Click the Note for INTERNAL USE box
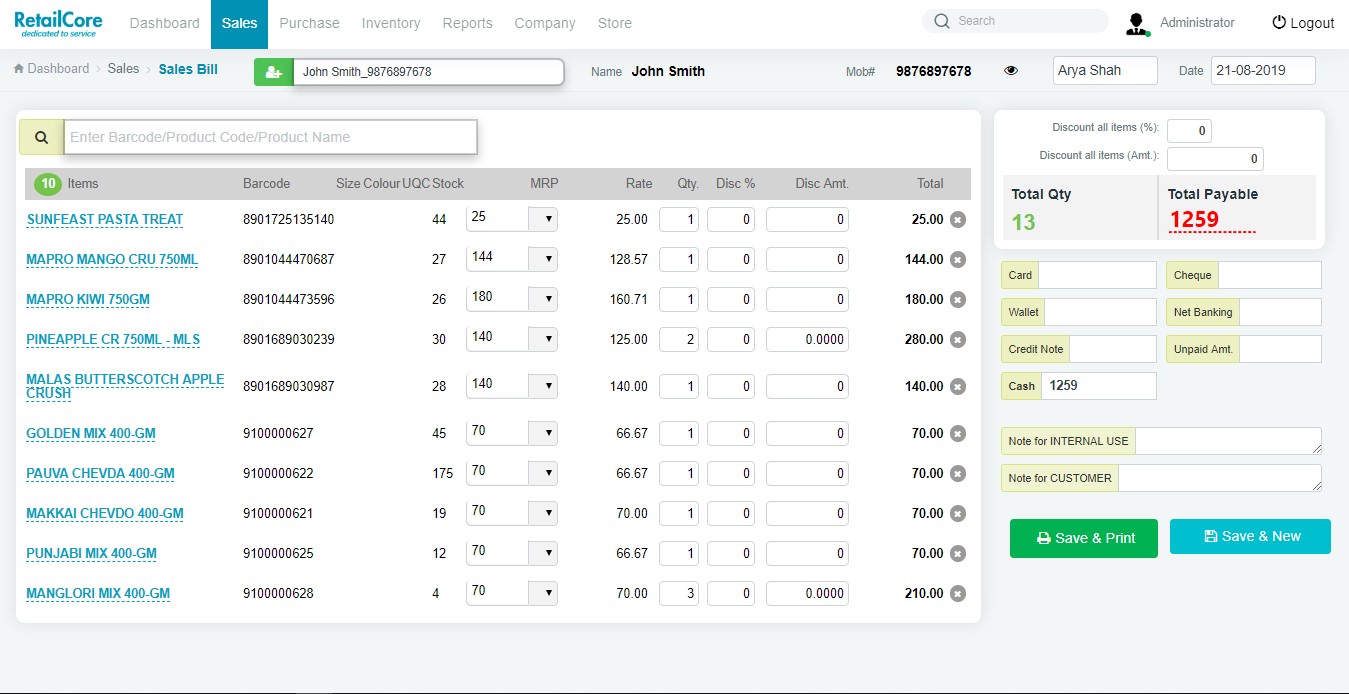Viewport: 1349px width, 694px height. click(1228, 441)
